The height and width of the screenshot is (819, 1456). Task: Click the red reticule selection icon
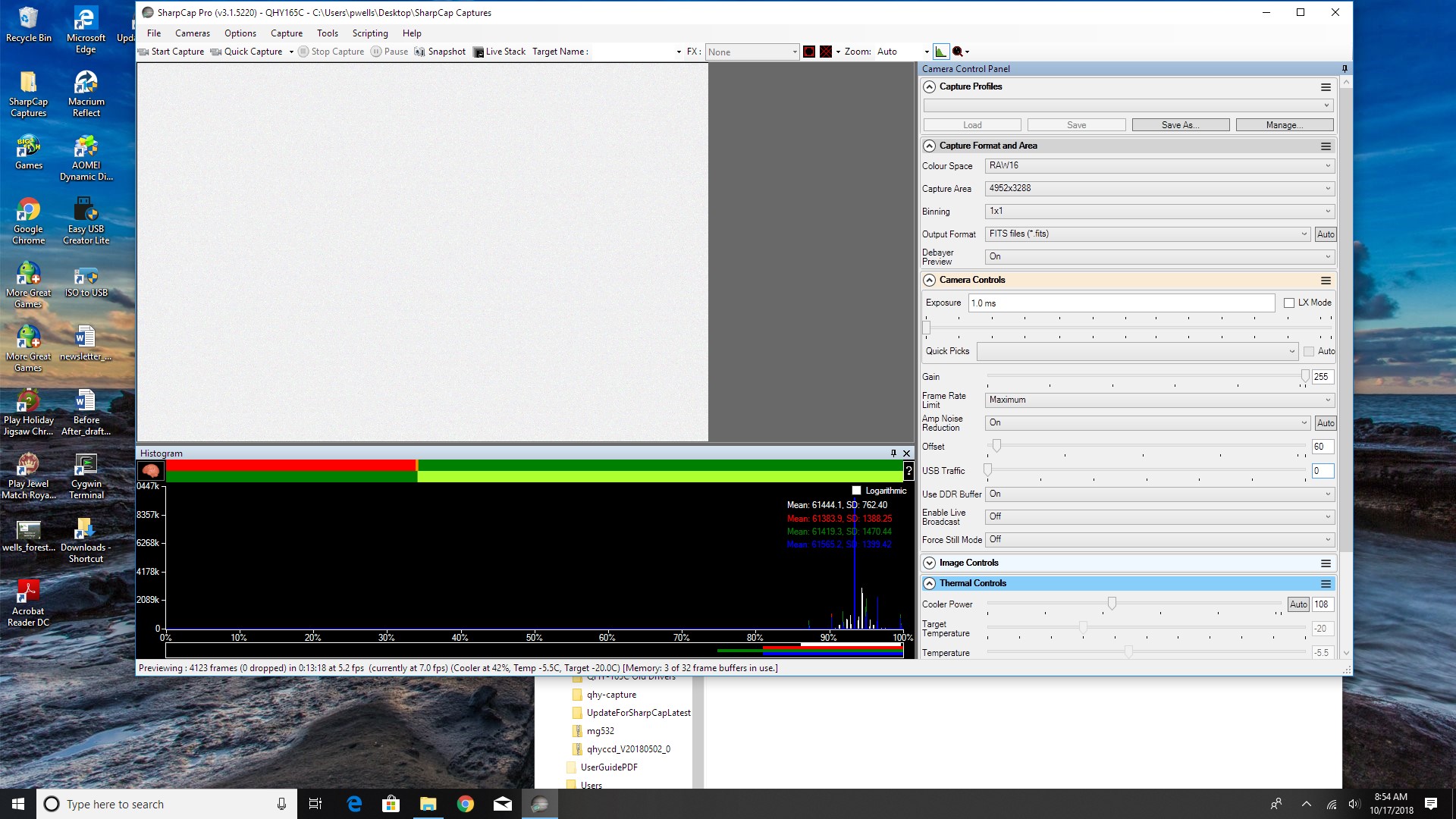[809, 52]
